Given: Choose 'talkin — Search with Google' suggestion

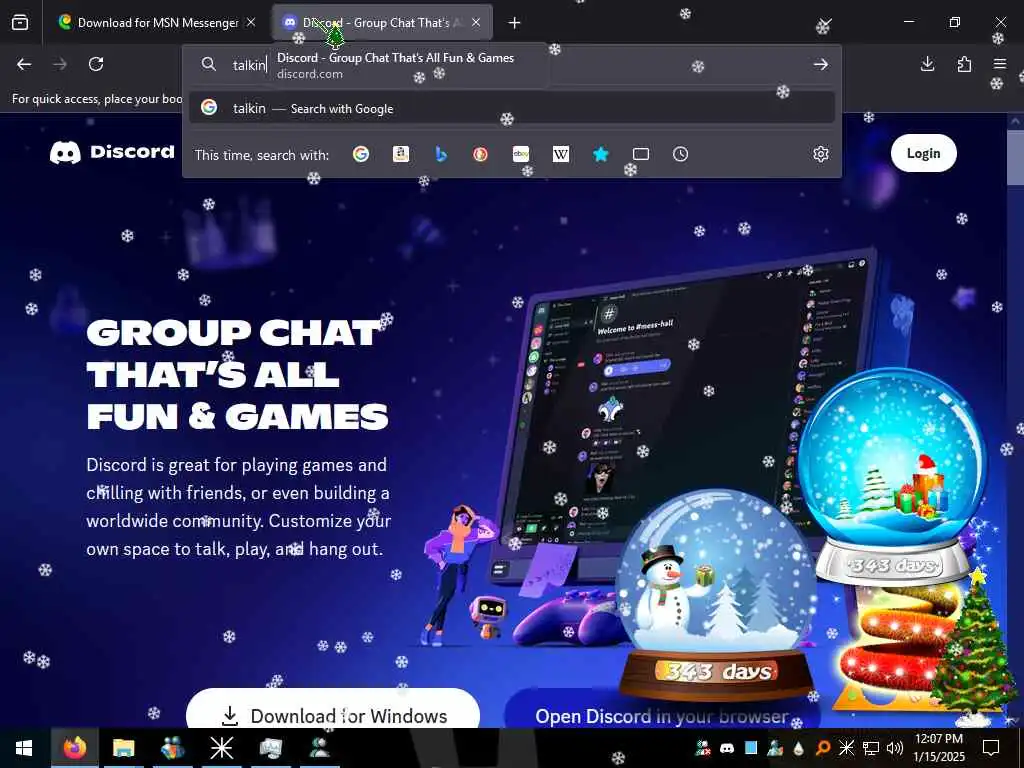Looking at the screenshot, I should click(512, 108).
